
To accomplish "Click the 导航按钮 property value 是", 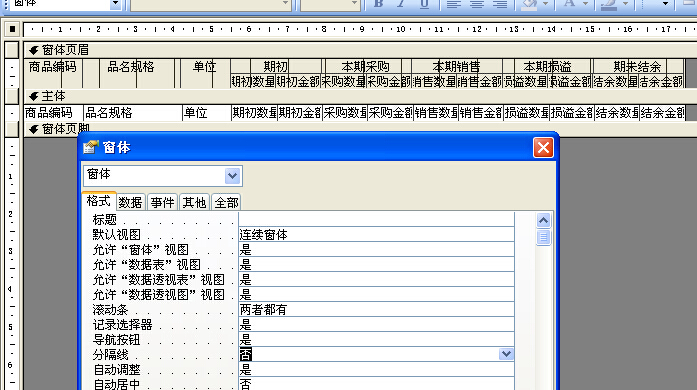I will [377, 339].
